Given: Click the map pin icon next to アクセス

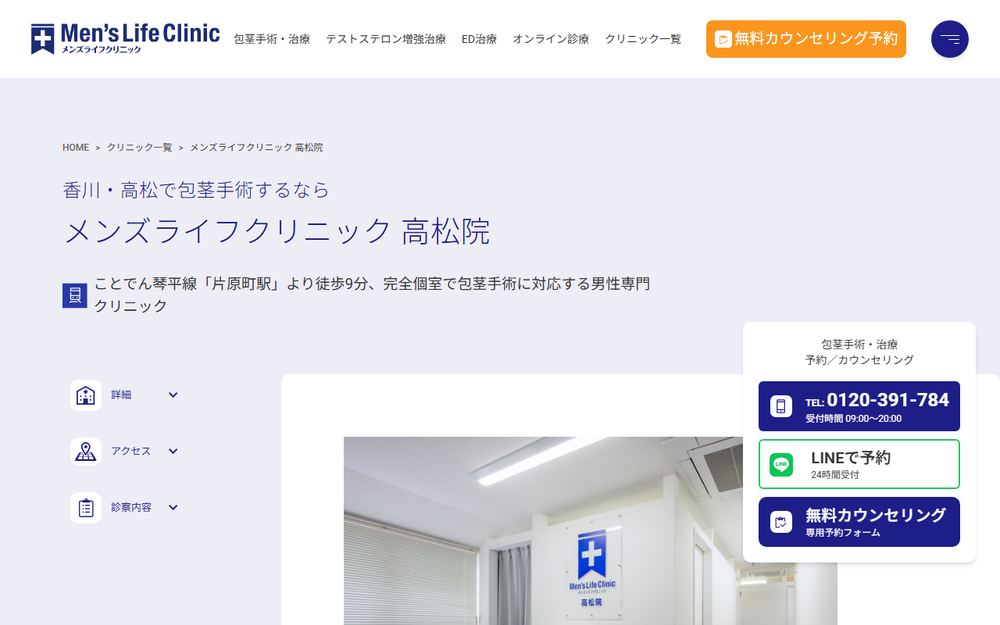Looking at the screenshot, I should pos(85,452).
